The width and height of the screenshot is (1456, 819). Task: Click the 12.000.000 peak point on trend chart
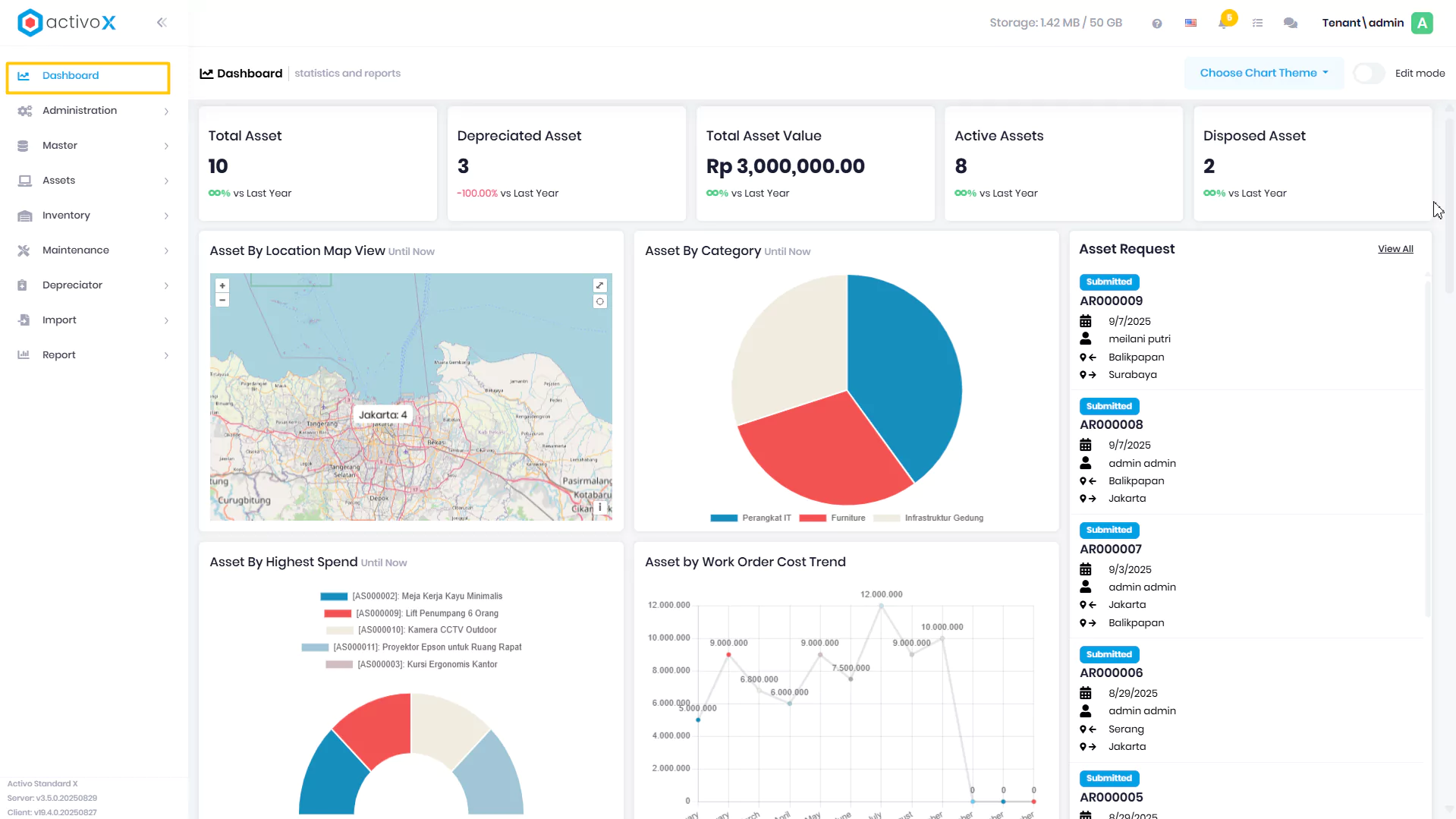pos(881,606)
